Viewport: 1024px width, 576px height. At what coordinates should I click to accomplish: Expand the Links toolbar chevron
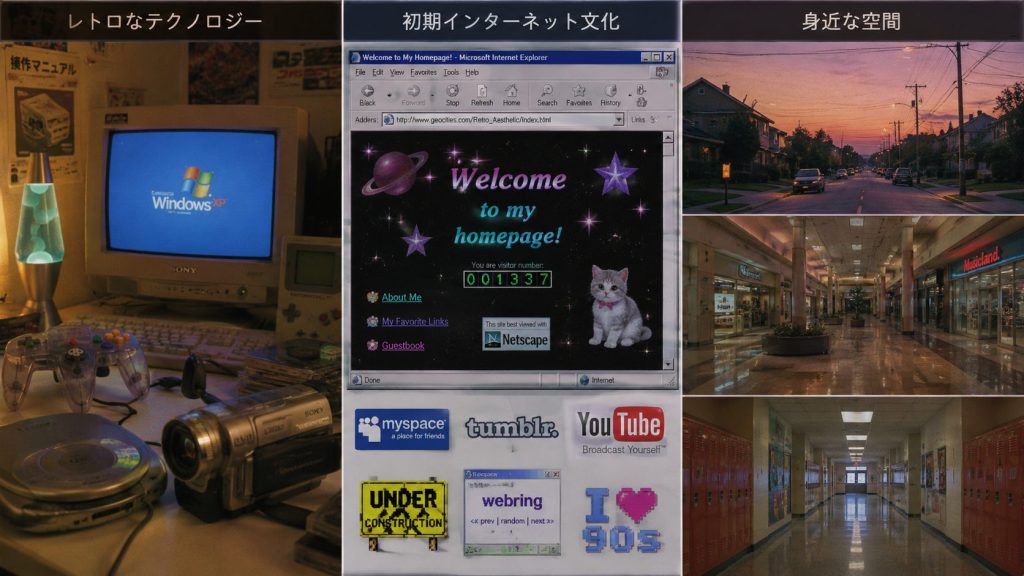click(x=652, y=120)
